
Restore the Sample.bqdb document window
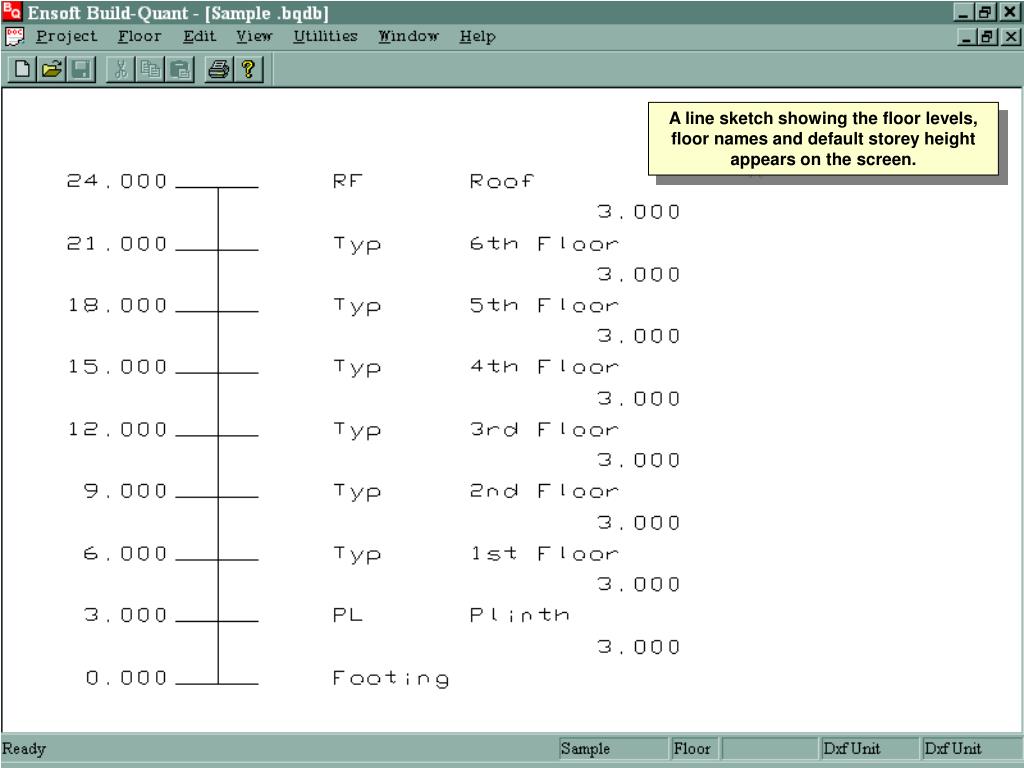point(987,37)
